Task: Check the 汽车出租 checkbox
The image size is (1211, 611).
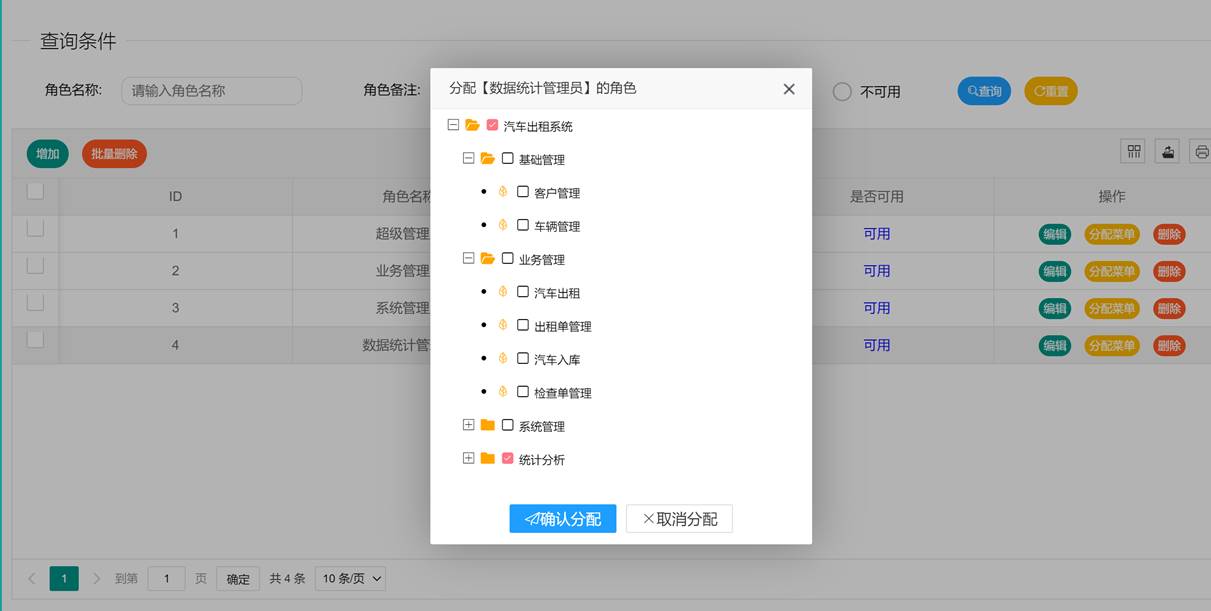Action: pos(523,292)
